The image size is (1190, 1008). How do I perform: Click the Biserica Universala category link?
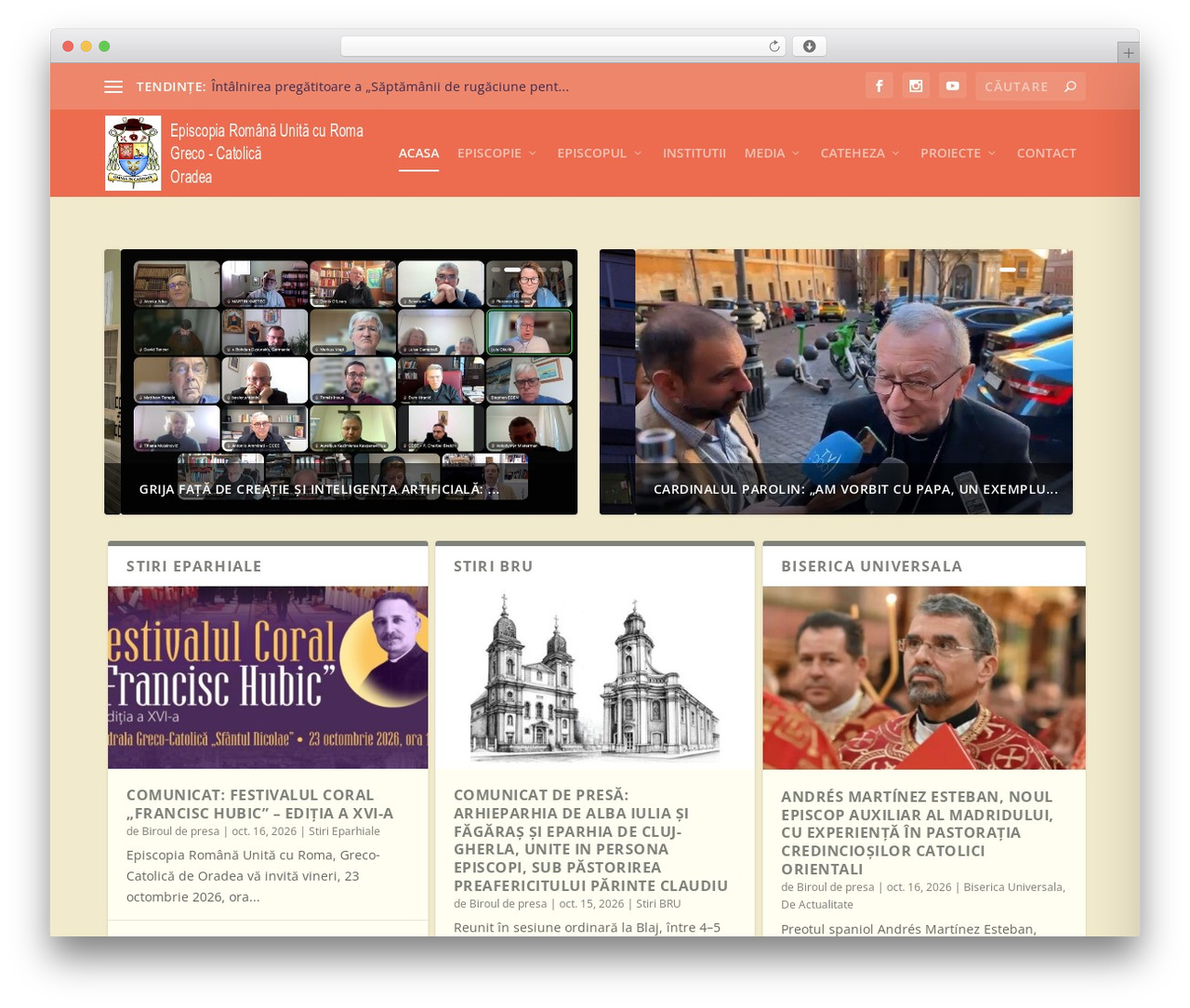1013,887
